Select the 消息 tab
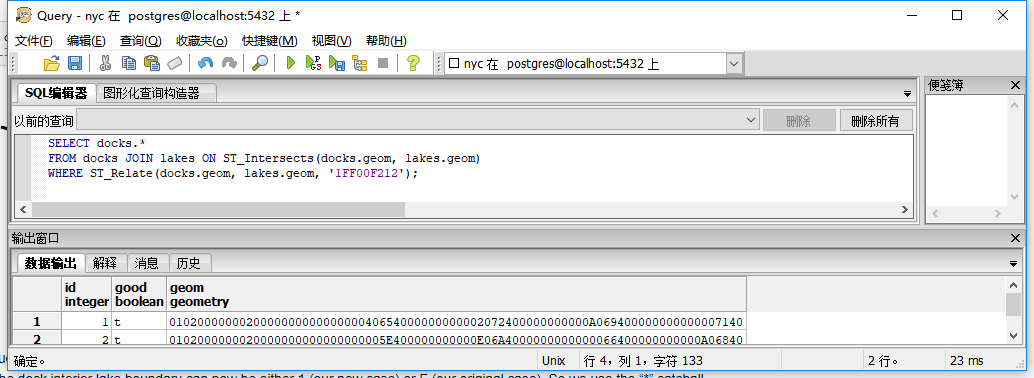The image size is (1034, 378). pyautogui.click(x=147, y=264)
